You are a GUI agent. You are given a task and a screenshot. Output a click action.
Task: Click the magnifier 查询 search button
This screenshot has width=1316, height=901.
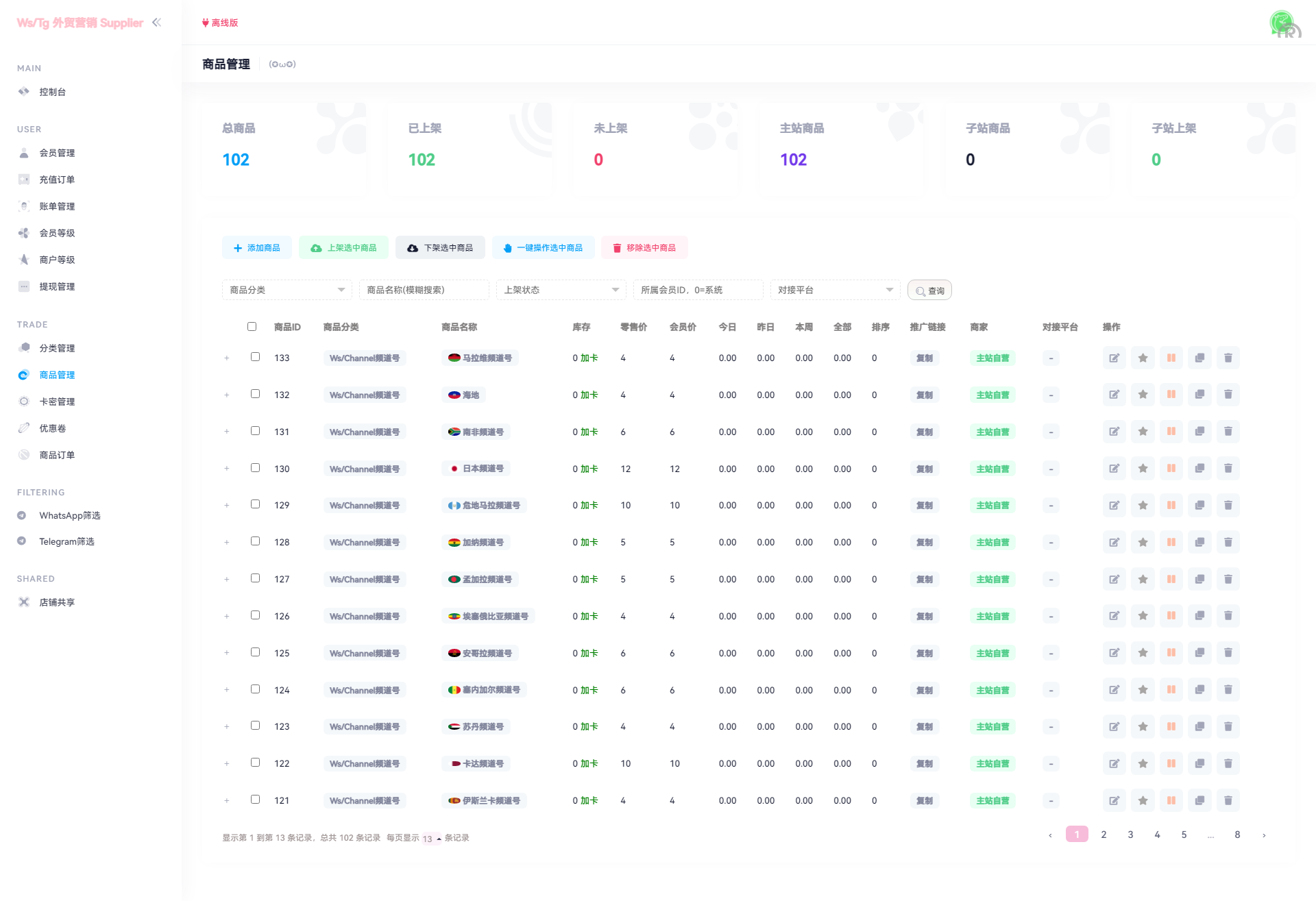929,291
